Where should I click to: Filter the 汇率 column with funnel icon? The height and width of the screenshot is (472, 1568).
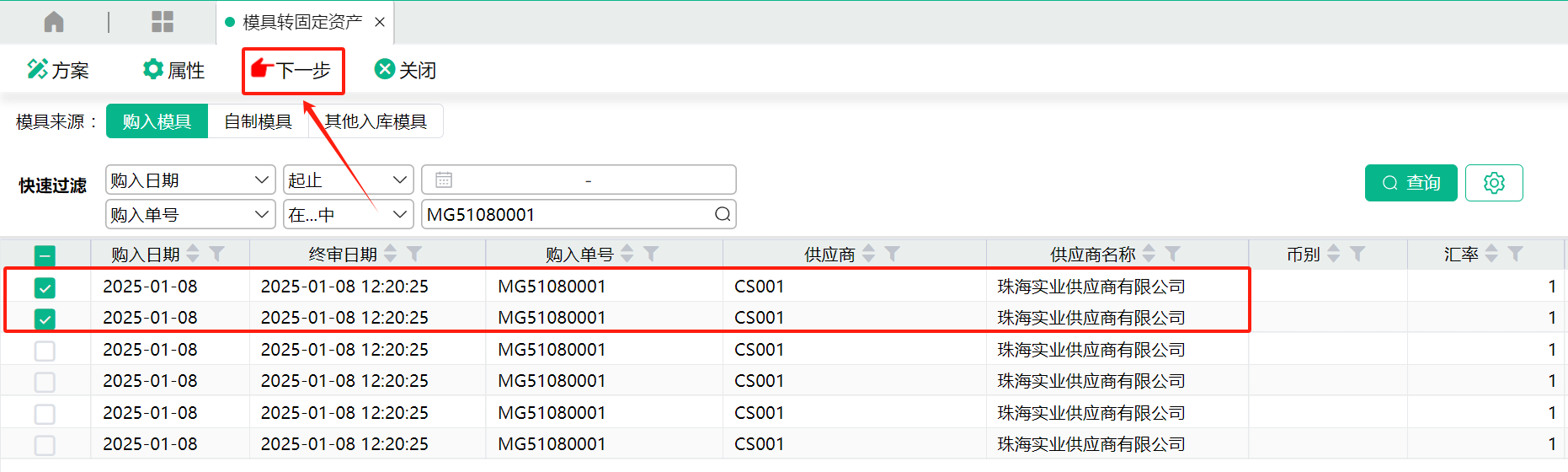[1515, 254]
